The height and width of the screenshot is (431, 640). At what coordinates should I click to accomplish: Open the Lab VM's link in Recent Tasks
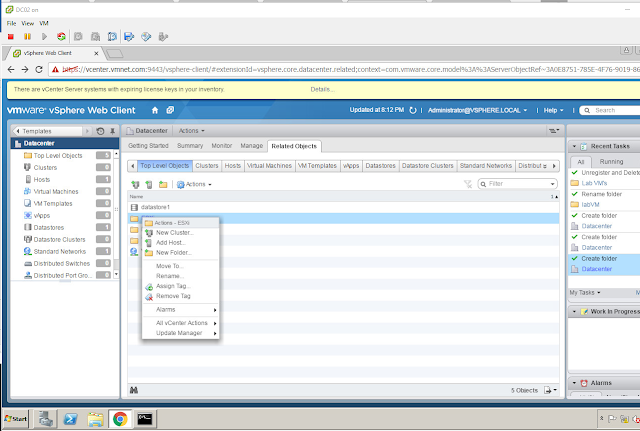[x=594, y=183]
